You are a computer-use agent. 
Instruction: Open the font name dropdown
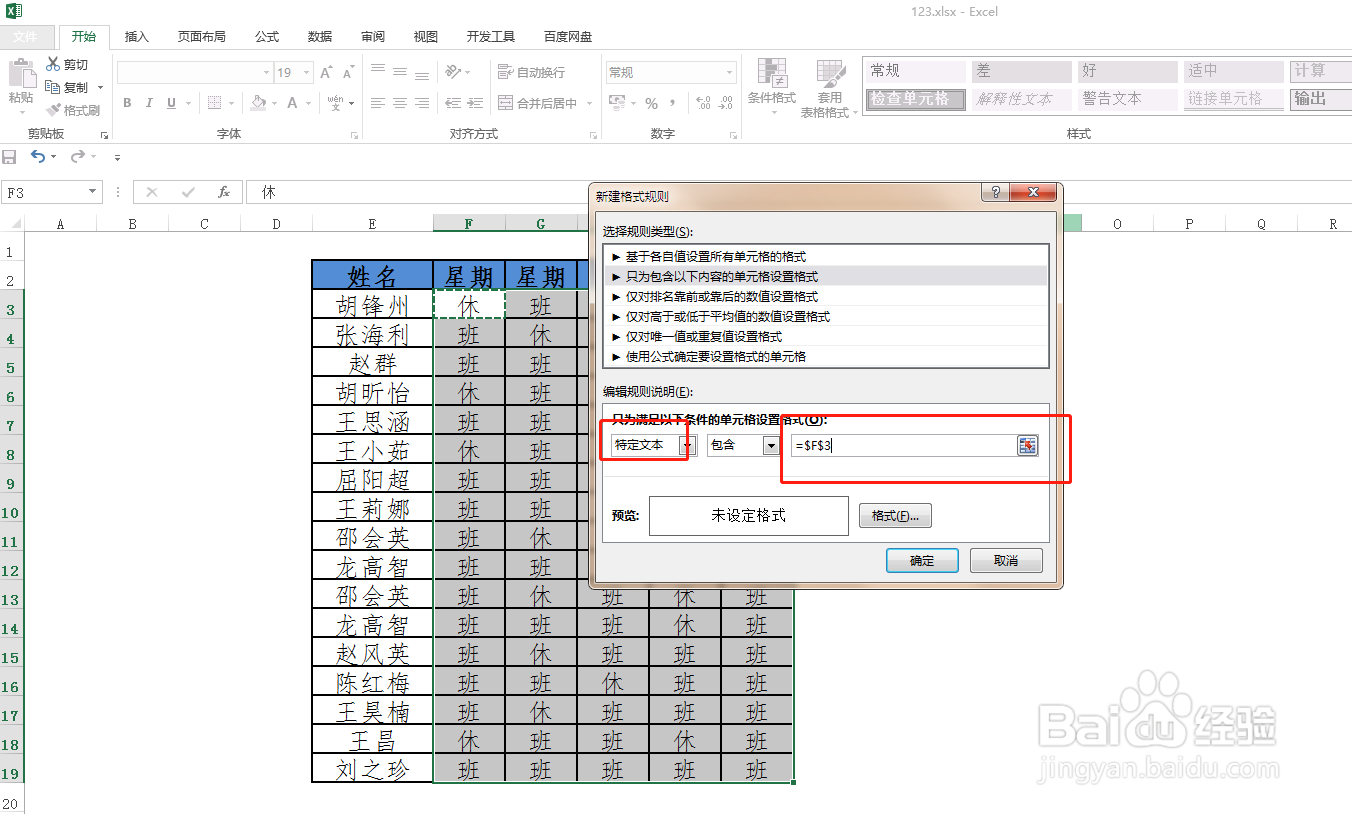pos(266,72)
